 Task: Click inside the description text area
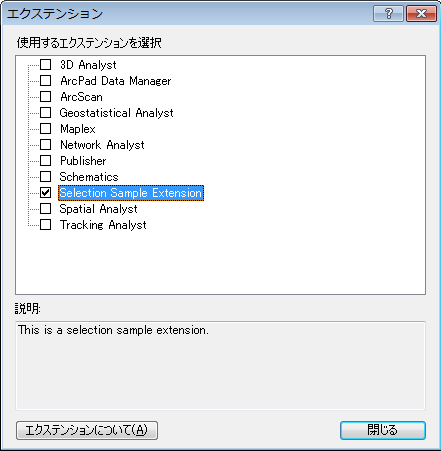(220, 366)
